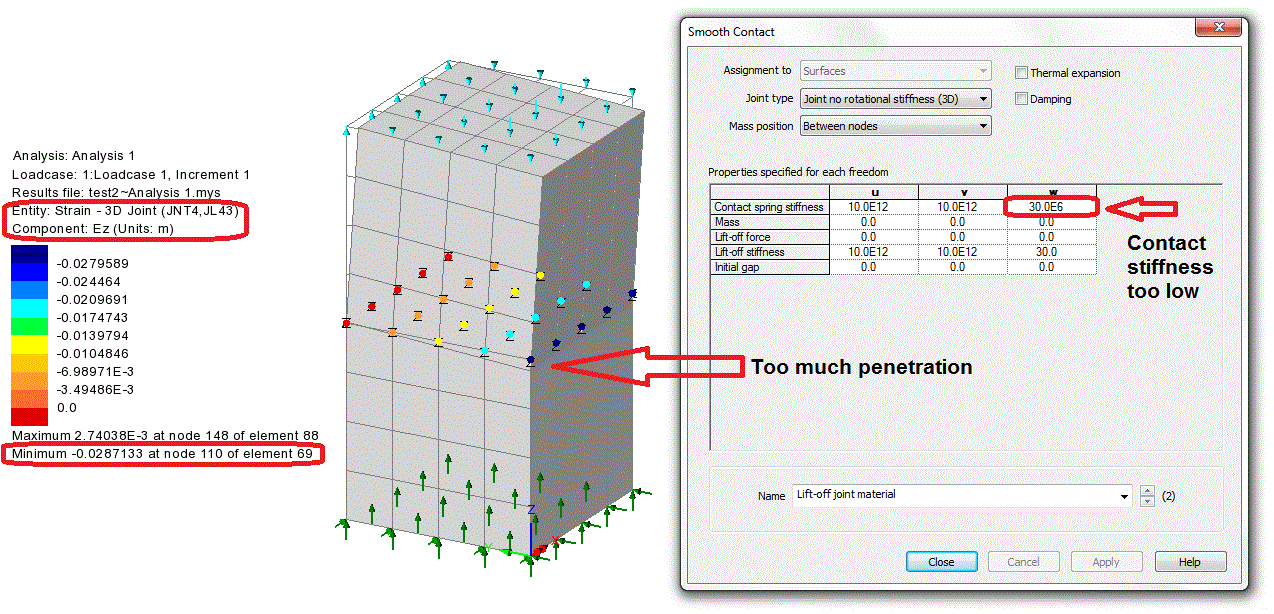Click the Help button
The image size is (1274, 614).
(x=1190, y=562)
